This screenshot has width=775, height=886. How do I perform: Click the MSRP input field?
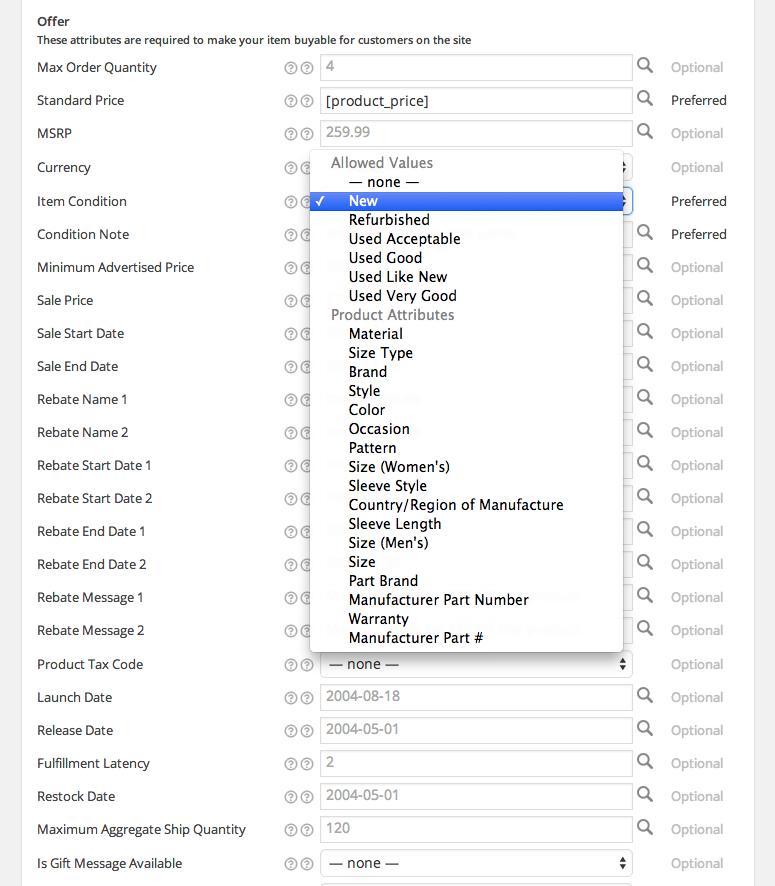click(476, 133)
